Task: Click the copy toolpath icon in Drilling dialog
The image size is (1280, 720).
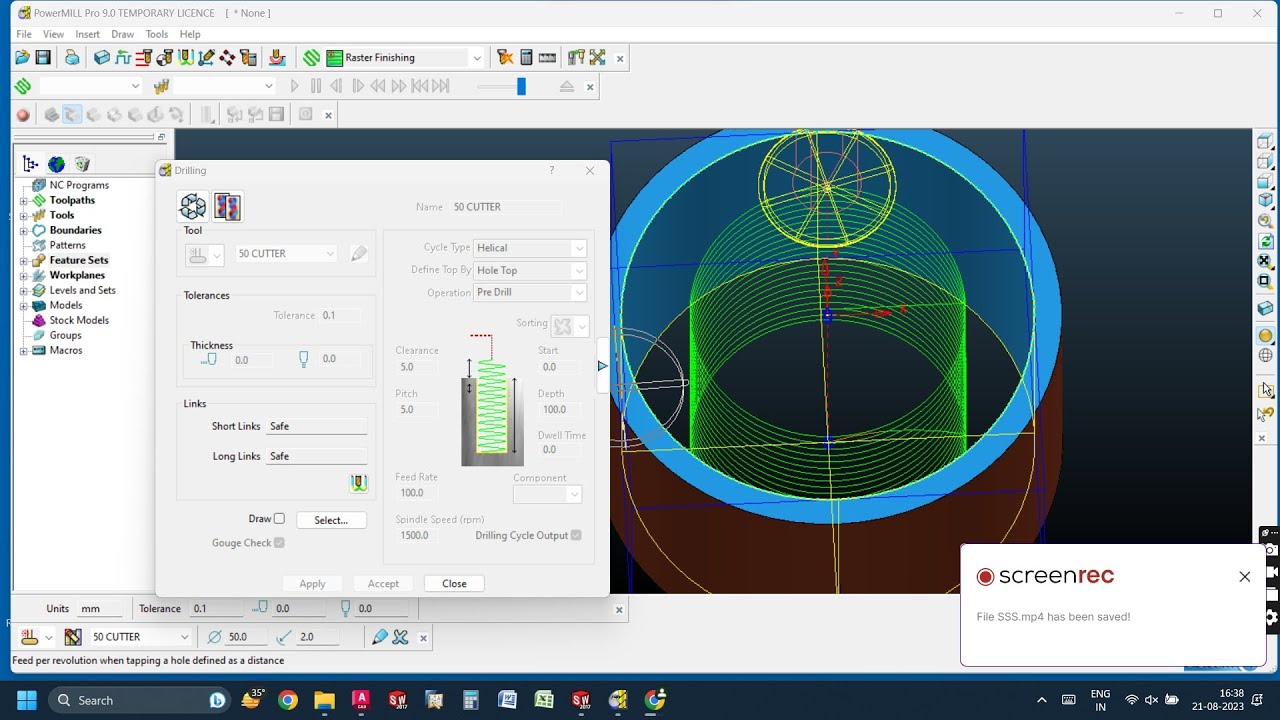Action: [227, 207]
